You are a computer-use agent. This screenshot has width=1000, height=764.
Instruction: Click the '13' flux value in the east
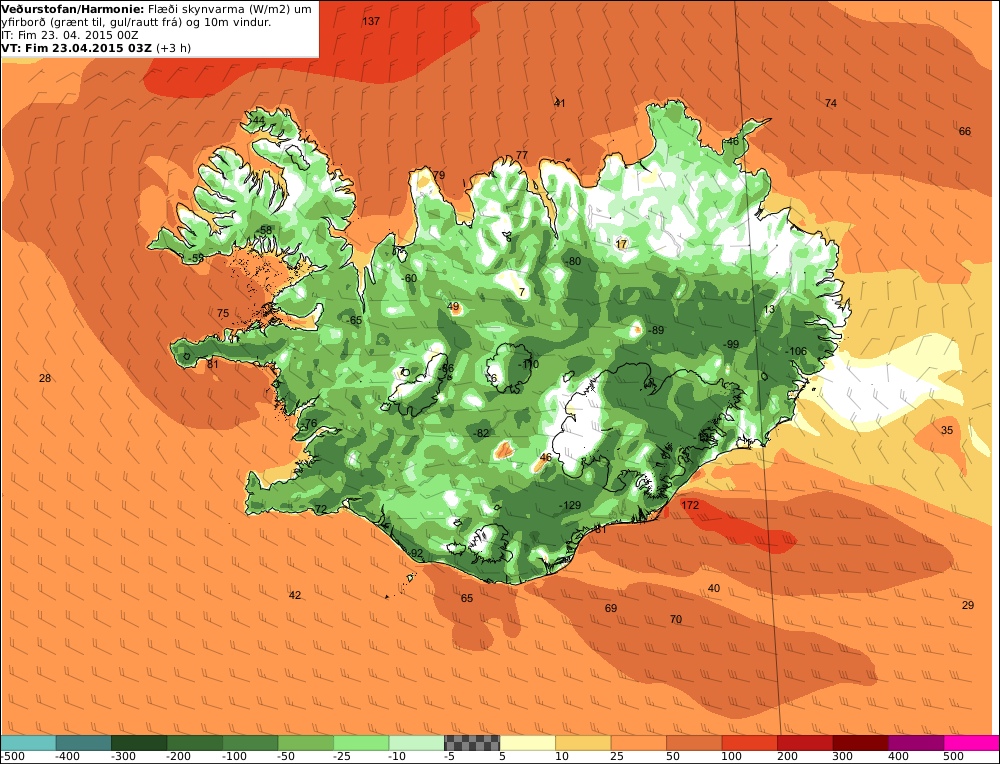pos(769,309)
